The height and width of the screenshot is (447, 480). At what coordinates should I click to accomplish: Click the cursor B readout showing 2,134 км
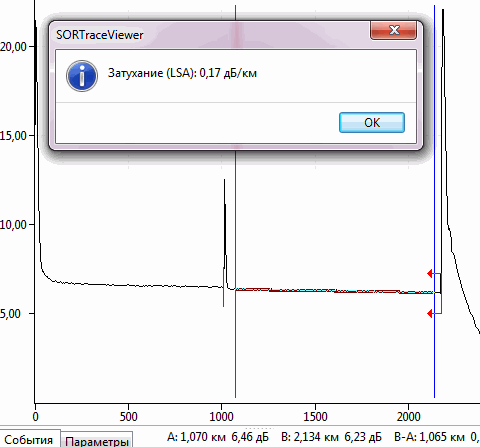click(331, 437)
